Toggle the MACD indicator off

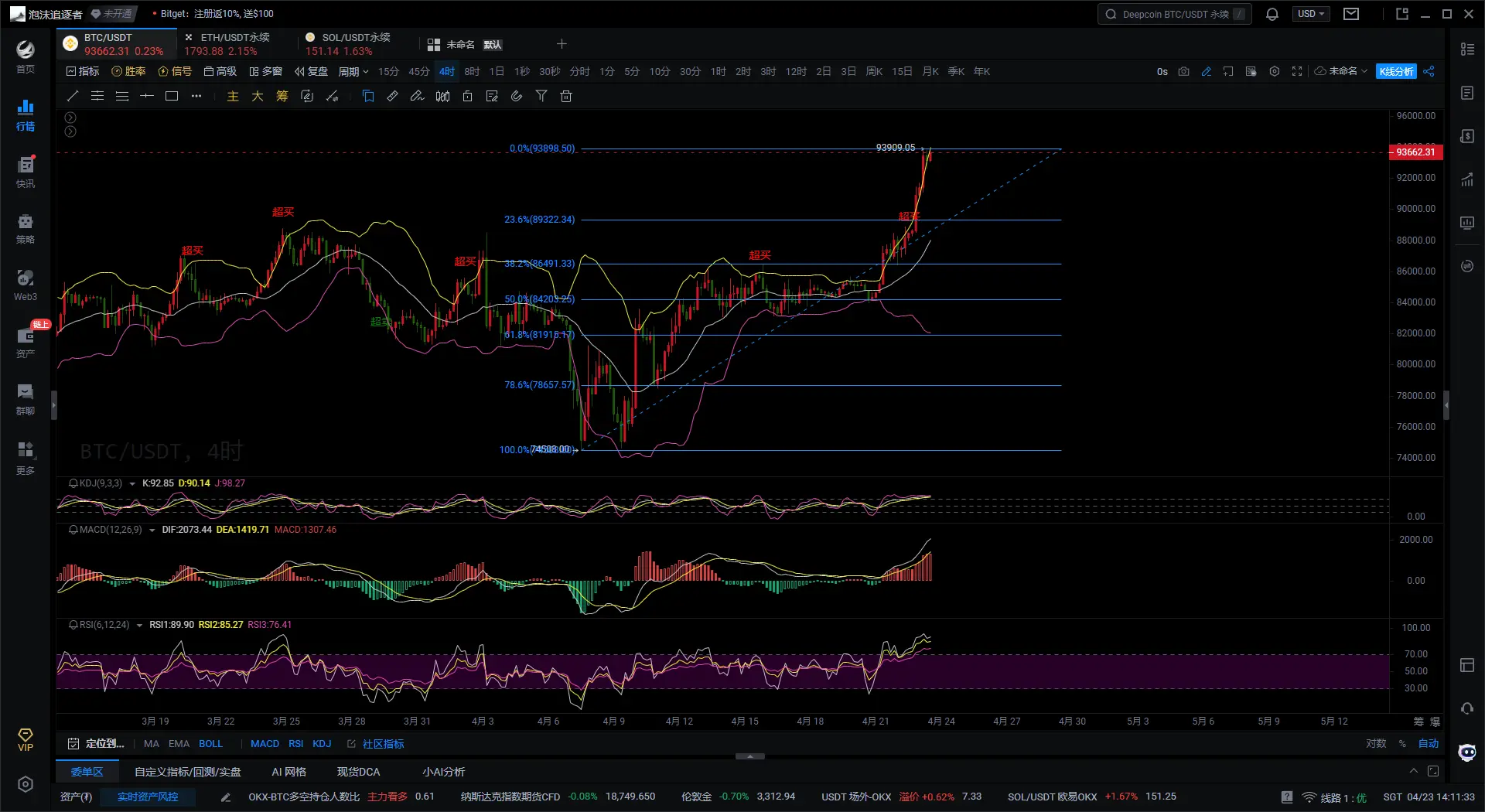265,744
